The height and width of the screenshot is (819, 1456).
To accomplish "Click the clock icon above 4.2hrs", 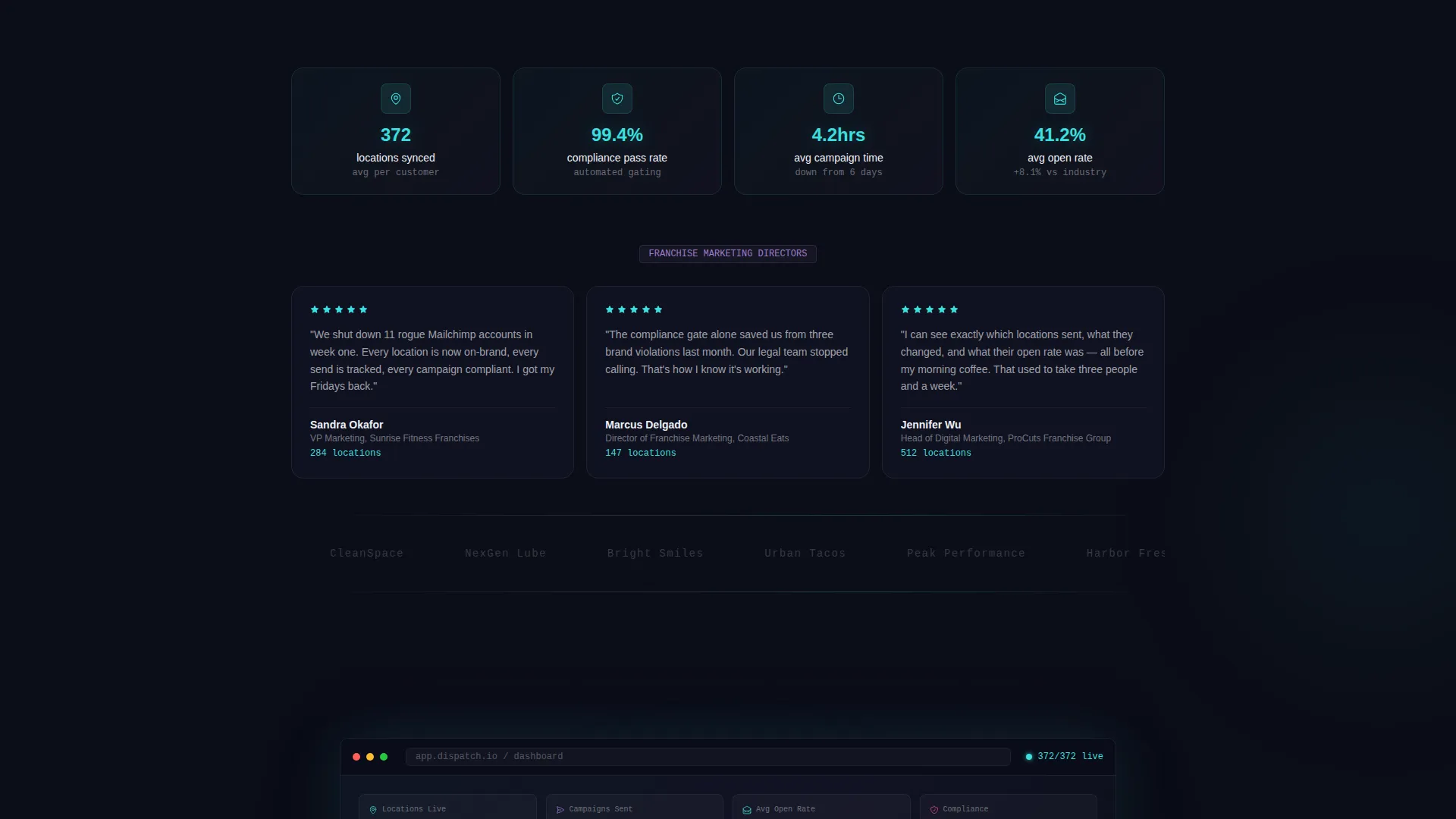I will (x=838, y=99).
